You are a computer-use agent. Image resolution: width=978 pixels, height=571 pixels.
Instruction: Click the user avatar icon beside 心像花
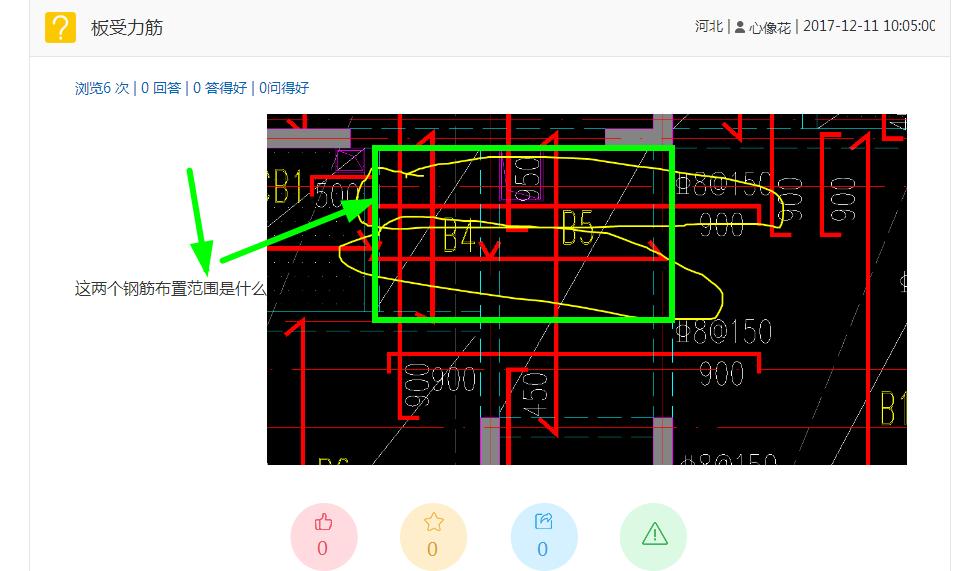(740, 27)
